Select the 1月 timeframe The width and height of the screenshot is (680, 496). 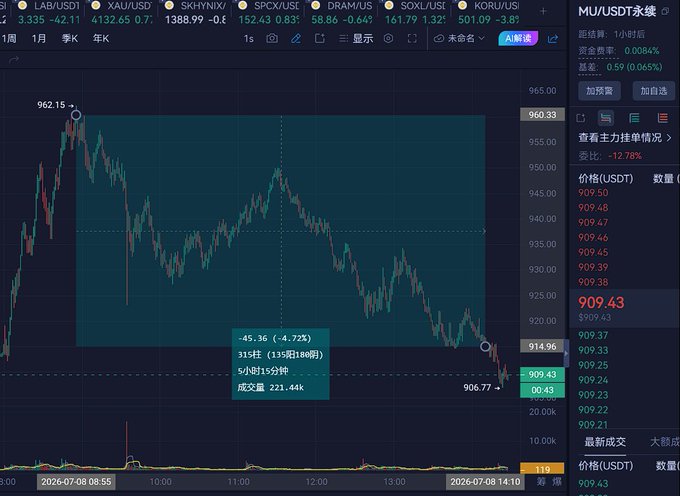[x=39, y=39]
